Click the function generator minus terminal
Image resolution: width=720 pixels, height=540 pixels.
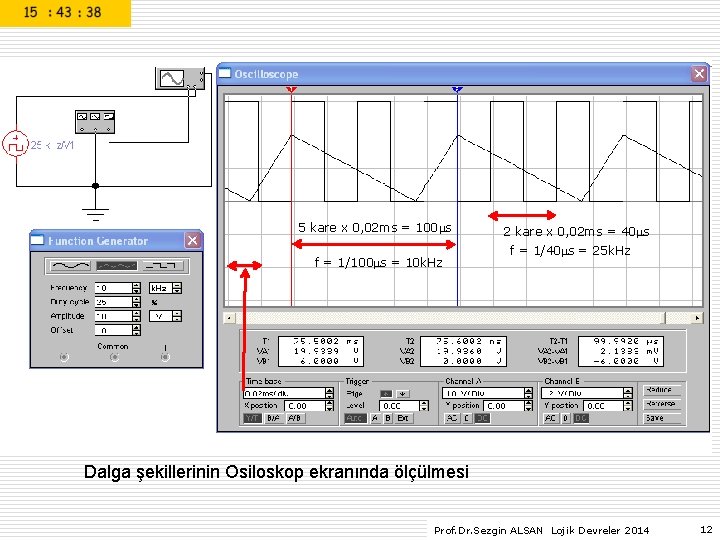click(x=64, y=357)
